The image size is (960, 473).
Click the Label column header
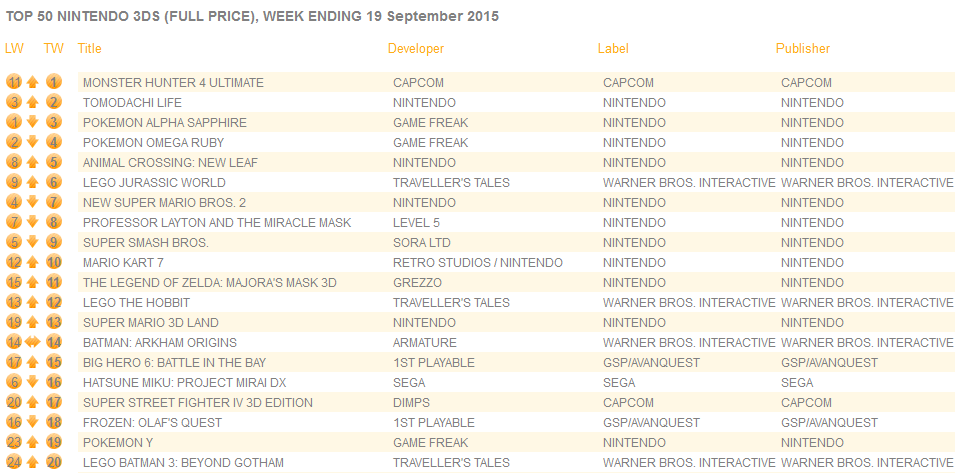tap(613, 48)
